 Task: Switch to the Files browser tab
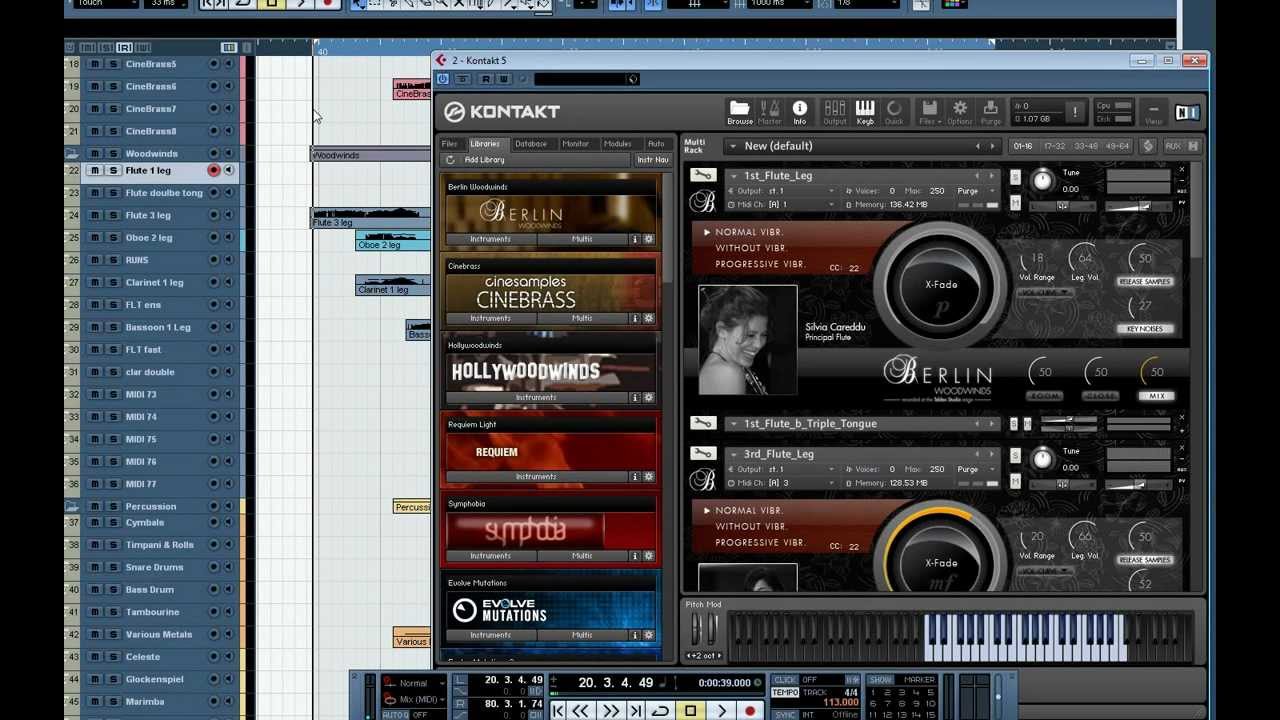[x=450, y=144]
